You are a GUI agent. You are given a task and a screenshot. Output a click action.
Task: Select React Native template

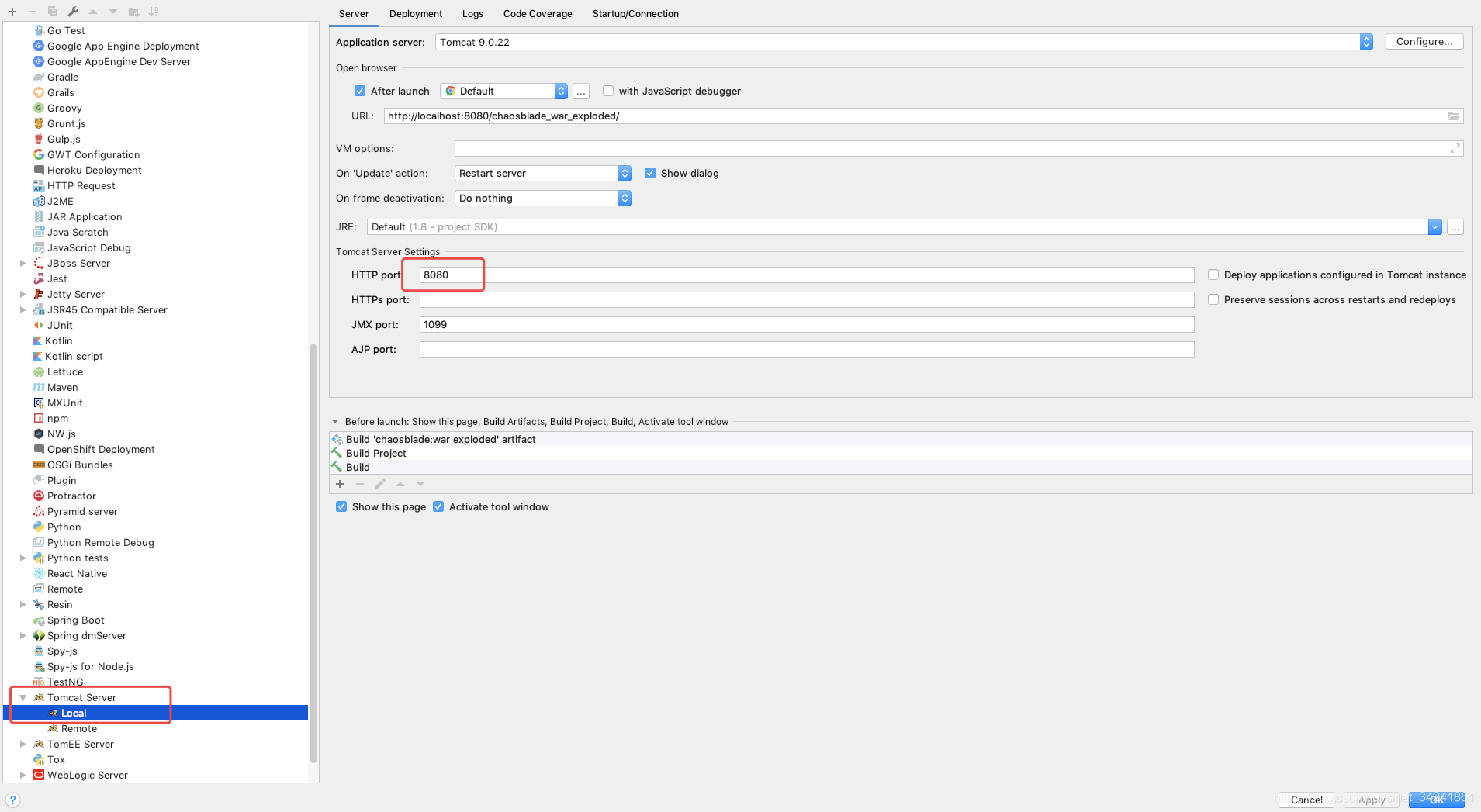[77, 573]
